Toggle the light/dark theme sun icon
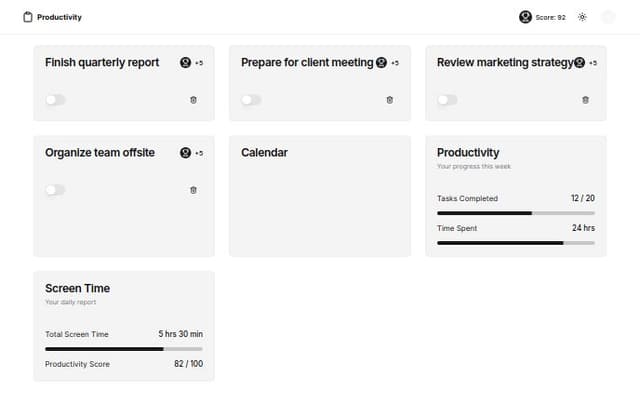This screenshot has height=393, width=640. pyautogui.click(x=582, y=17)
